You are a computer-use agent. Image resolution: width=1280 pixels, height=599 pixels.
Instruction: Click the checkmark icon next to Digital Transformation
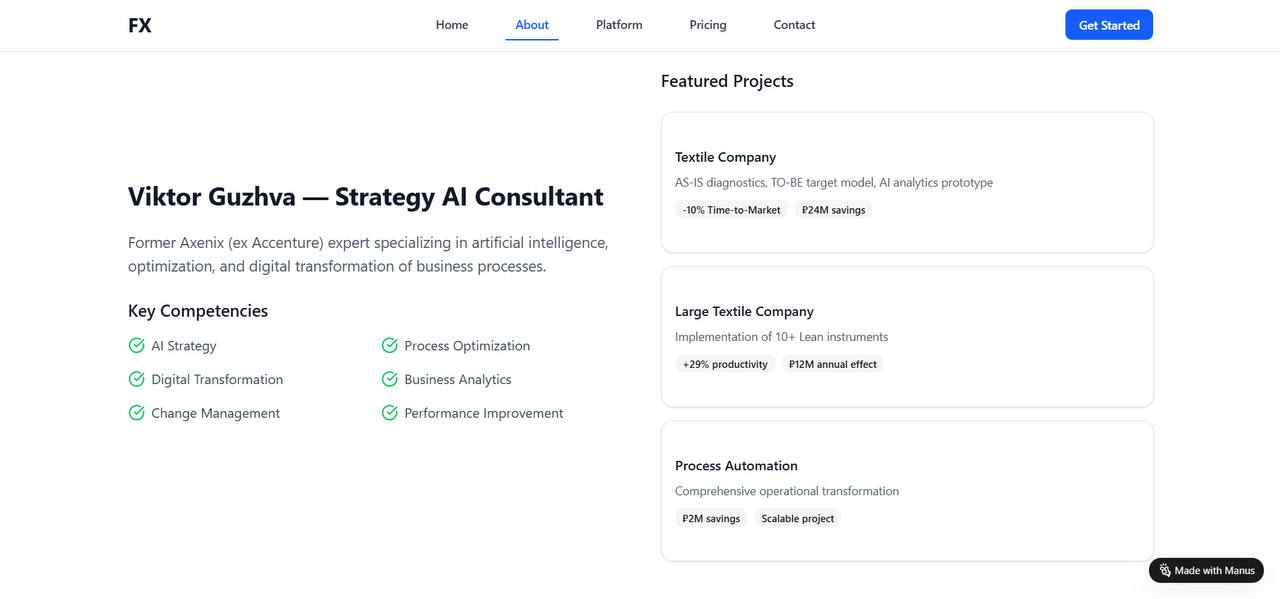(x=137, y=380)
